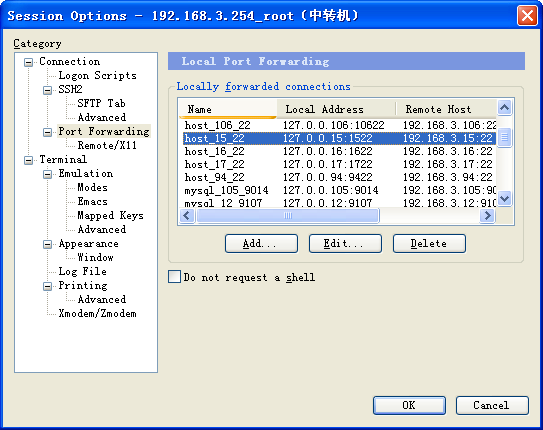Collapse the Connection tree node

28,62
